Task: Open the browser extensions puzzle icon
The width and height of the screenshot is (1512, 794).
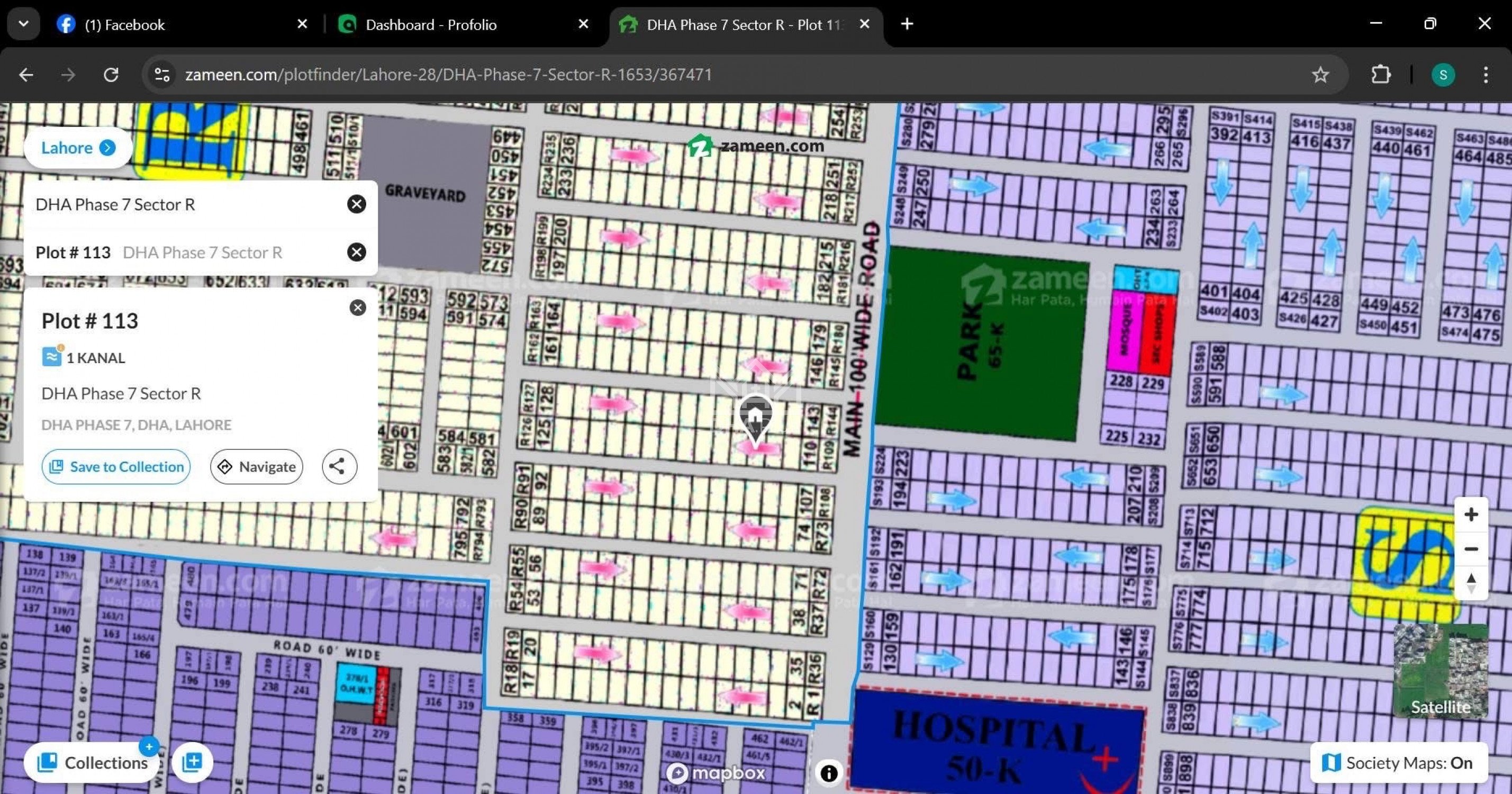Action: (1381, 75)
